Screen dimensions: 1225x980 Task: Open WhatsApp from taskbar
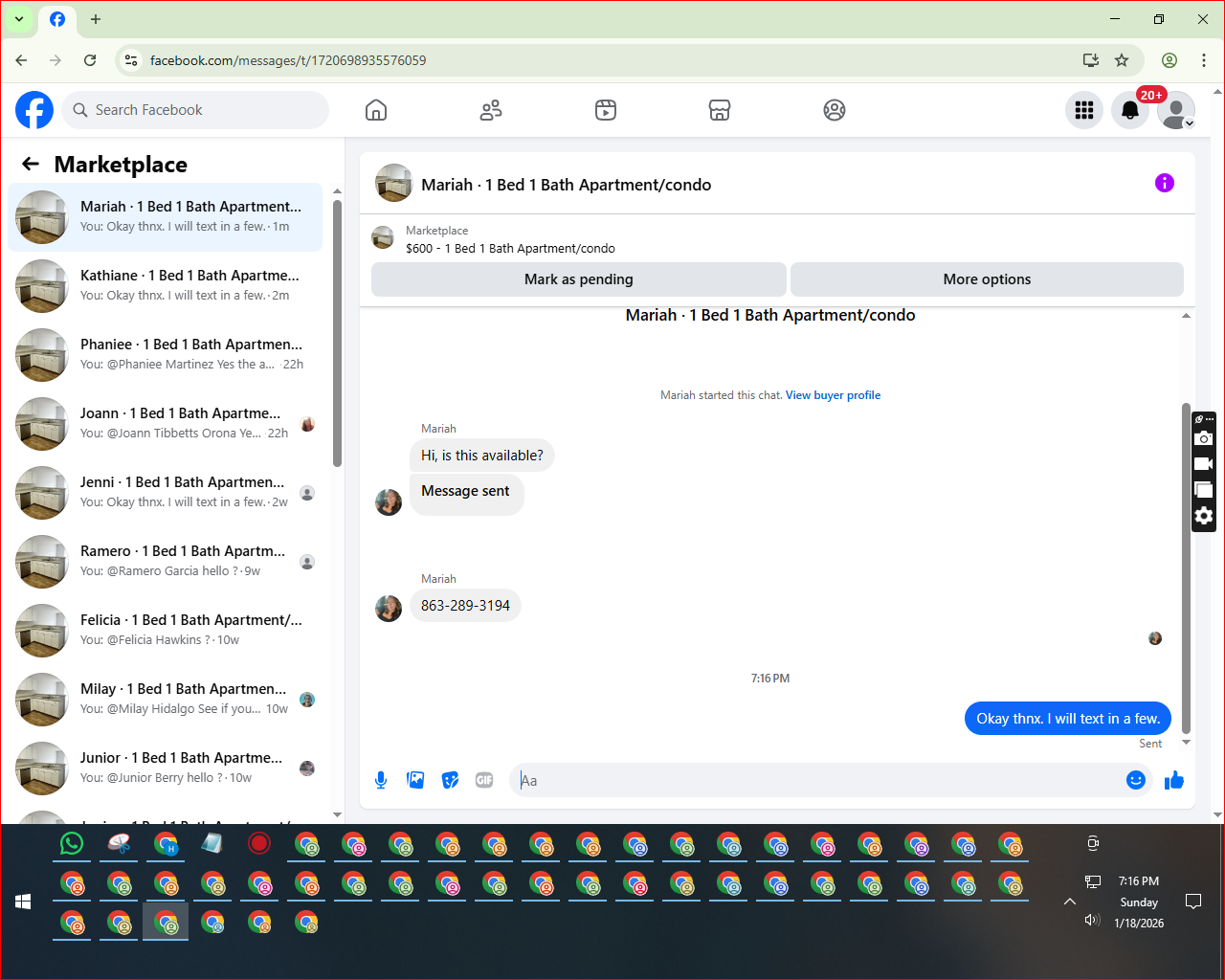click(x=72, y=843)
